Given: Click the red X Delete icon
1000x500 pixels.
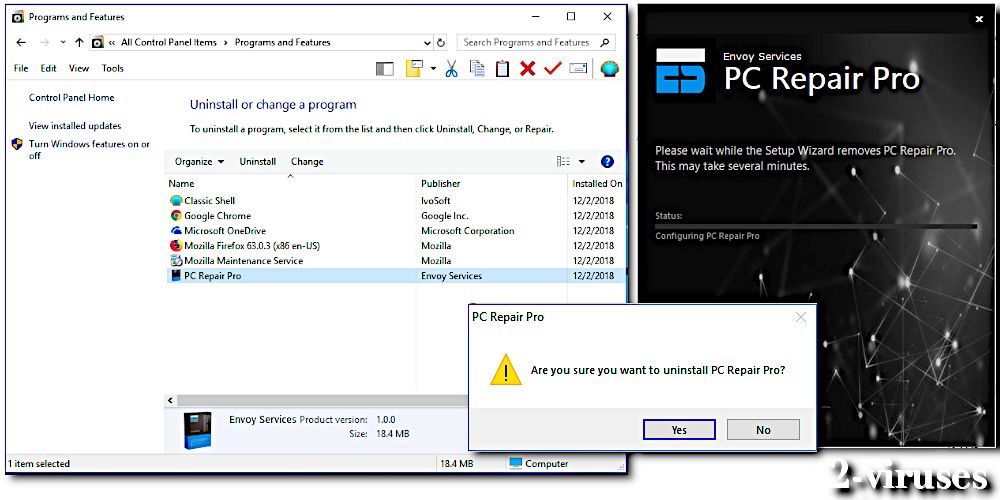Looking at the screenshot, I should pyautogui.click(x=527, y=68).
